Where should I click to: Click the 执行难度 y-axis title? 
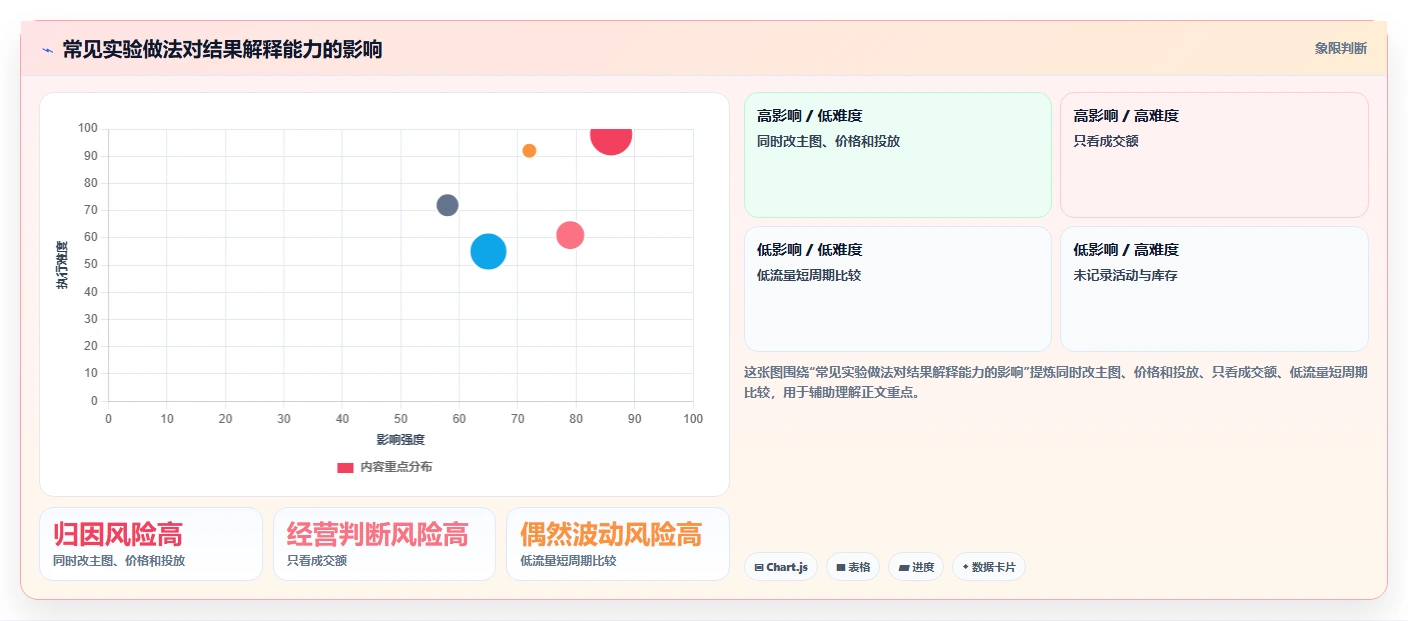[x=62, y=265]
